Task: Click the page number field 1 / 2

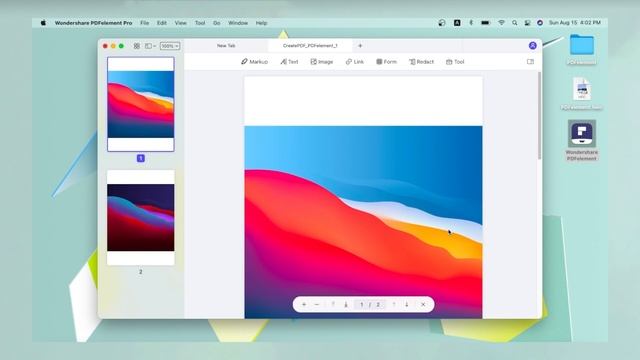Action: click(370, 304)
